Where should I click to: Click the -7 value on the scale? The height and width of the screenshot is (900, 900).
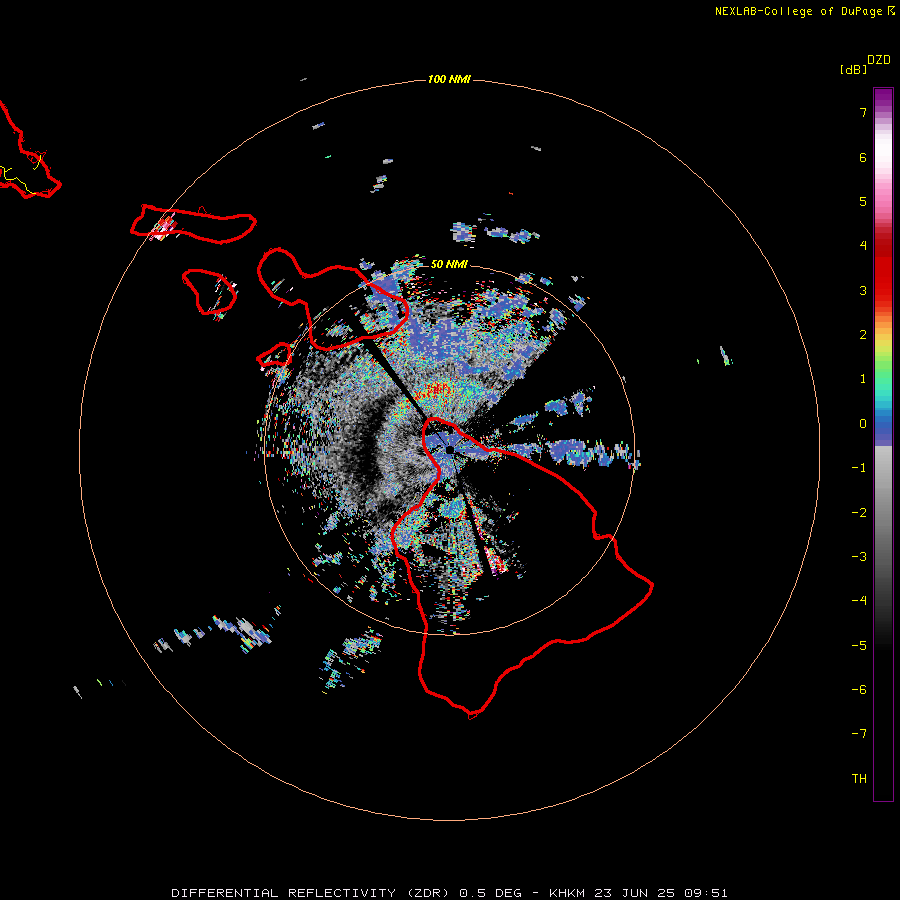[x=859, y=734]
